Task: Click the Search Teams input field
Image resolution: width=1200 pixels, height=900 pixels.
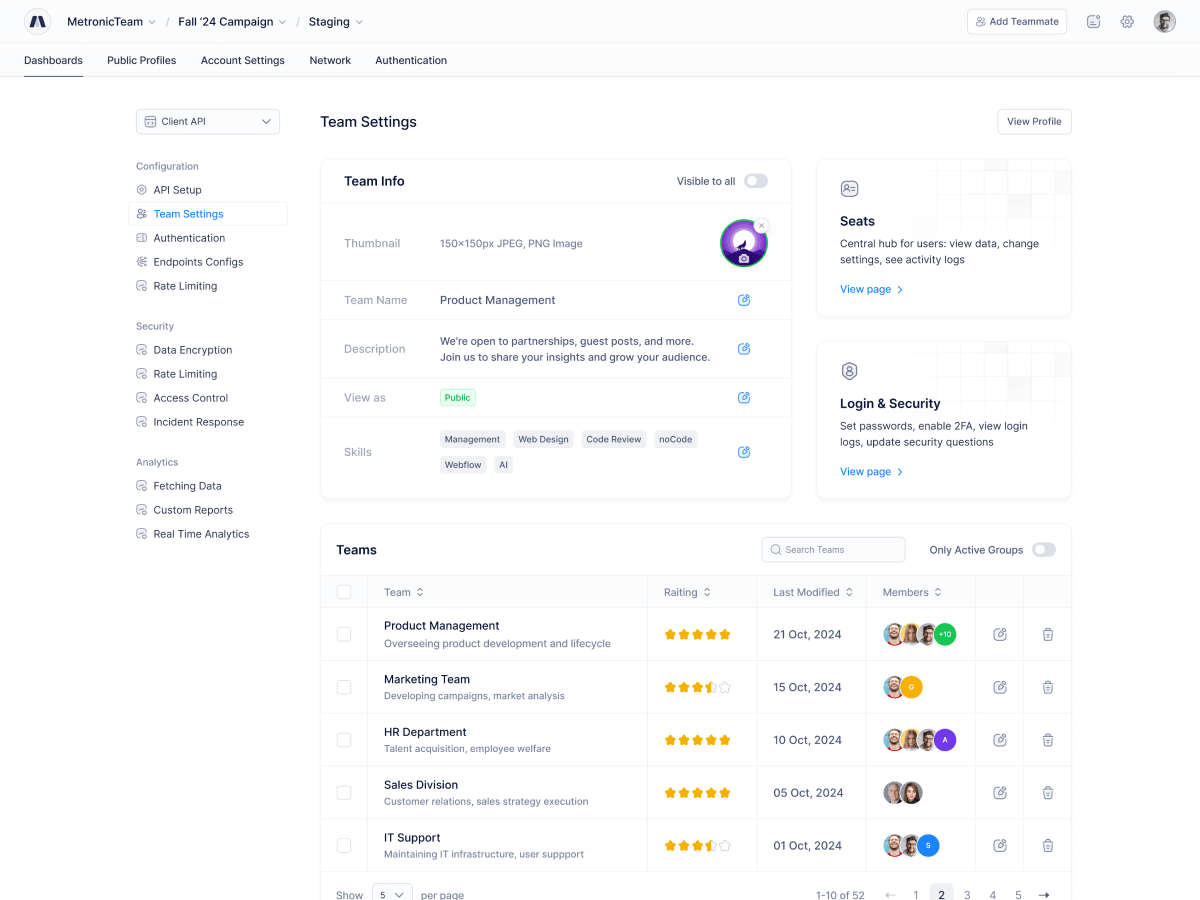Action: (x=833, y=550)
